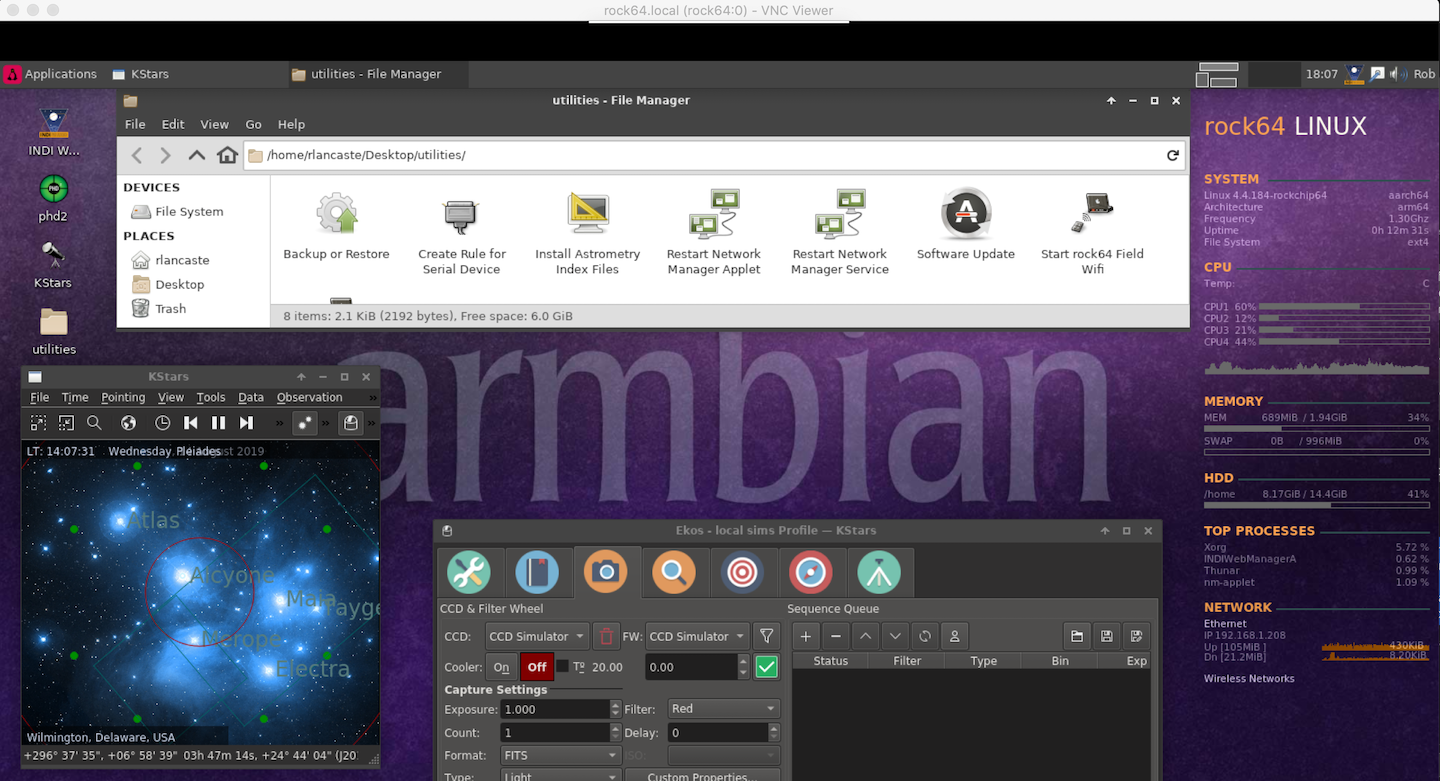Click the Exposure spin box arrows
Image resolution: width=1440 pixels, height=781 pixels.
615,708
